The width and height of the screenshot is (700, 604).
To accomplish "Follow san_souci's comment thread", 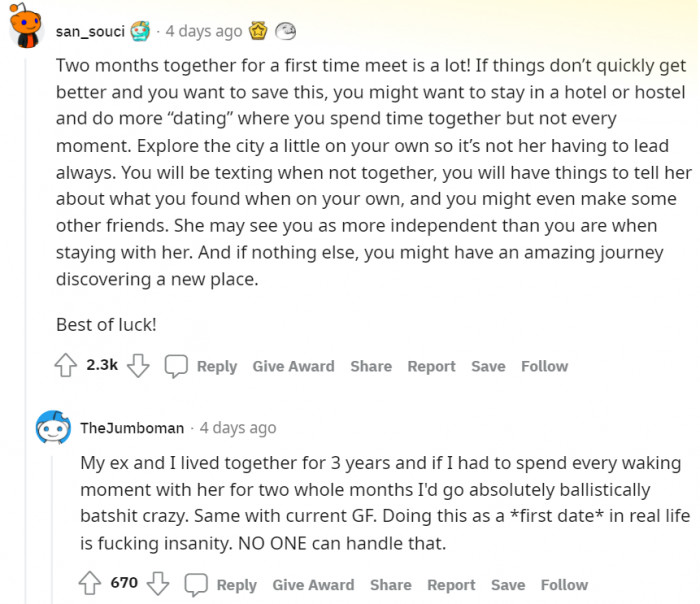I will pos(544,366).
